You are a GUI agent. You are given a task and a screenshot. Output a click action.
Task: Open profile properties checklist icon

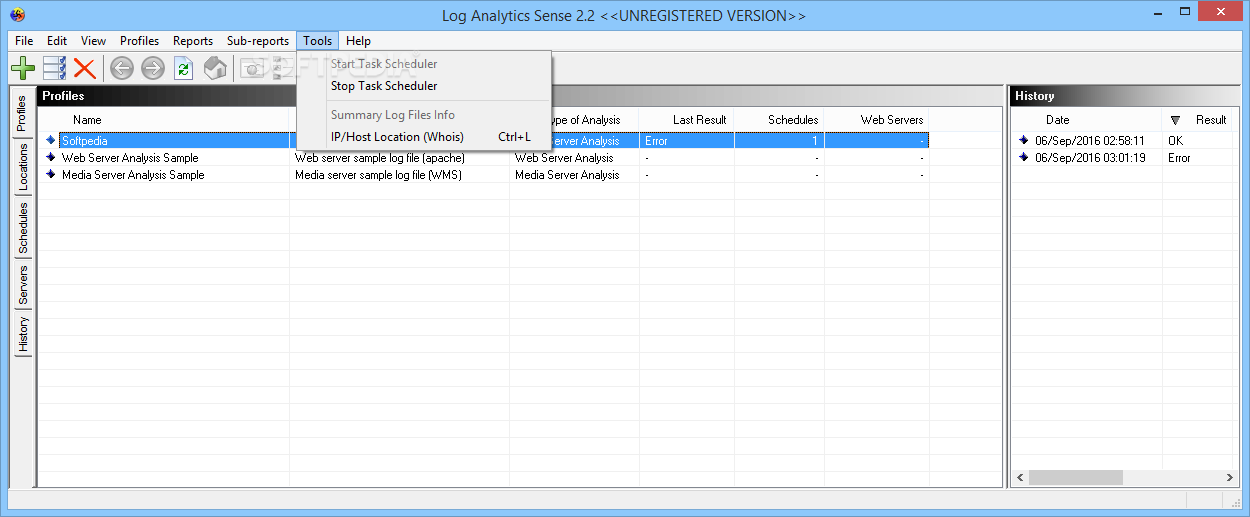pos(54,68)
